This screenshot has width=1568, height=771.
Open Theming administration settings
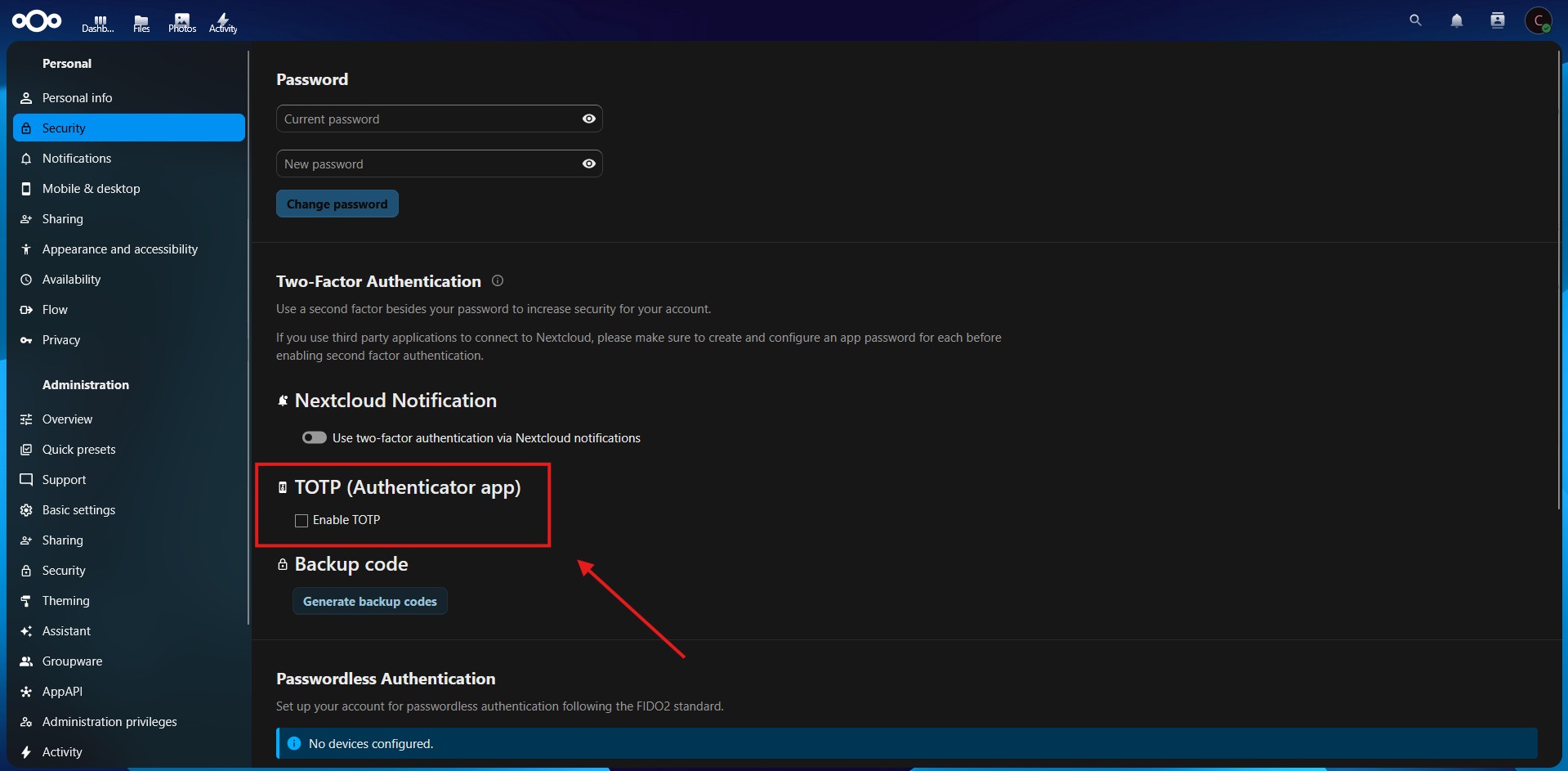65,600
